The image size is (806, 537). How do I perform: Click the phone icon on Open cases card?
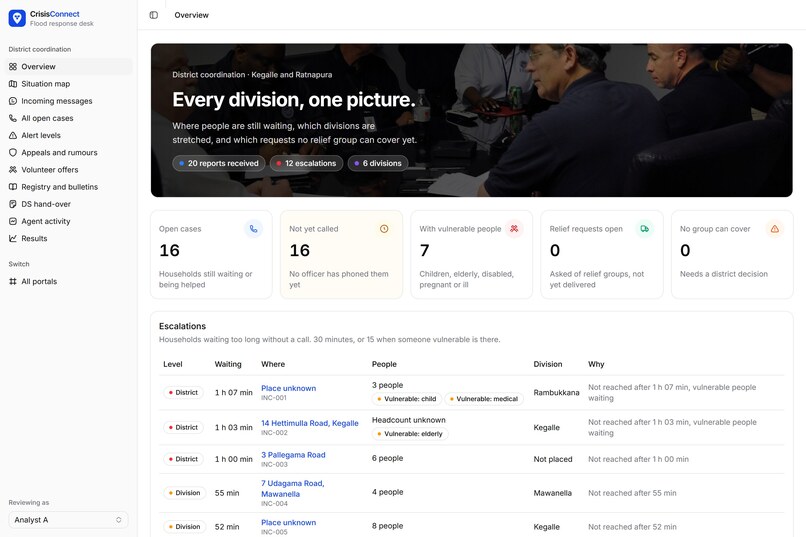[253, 229]
